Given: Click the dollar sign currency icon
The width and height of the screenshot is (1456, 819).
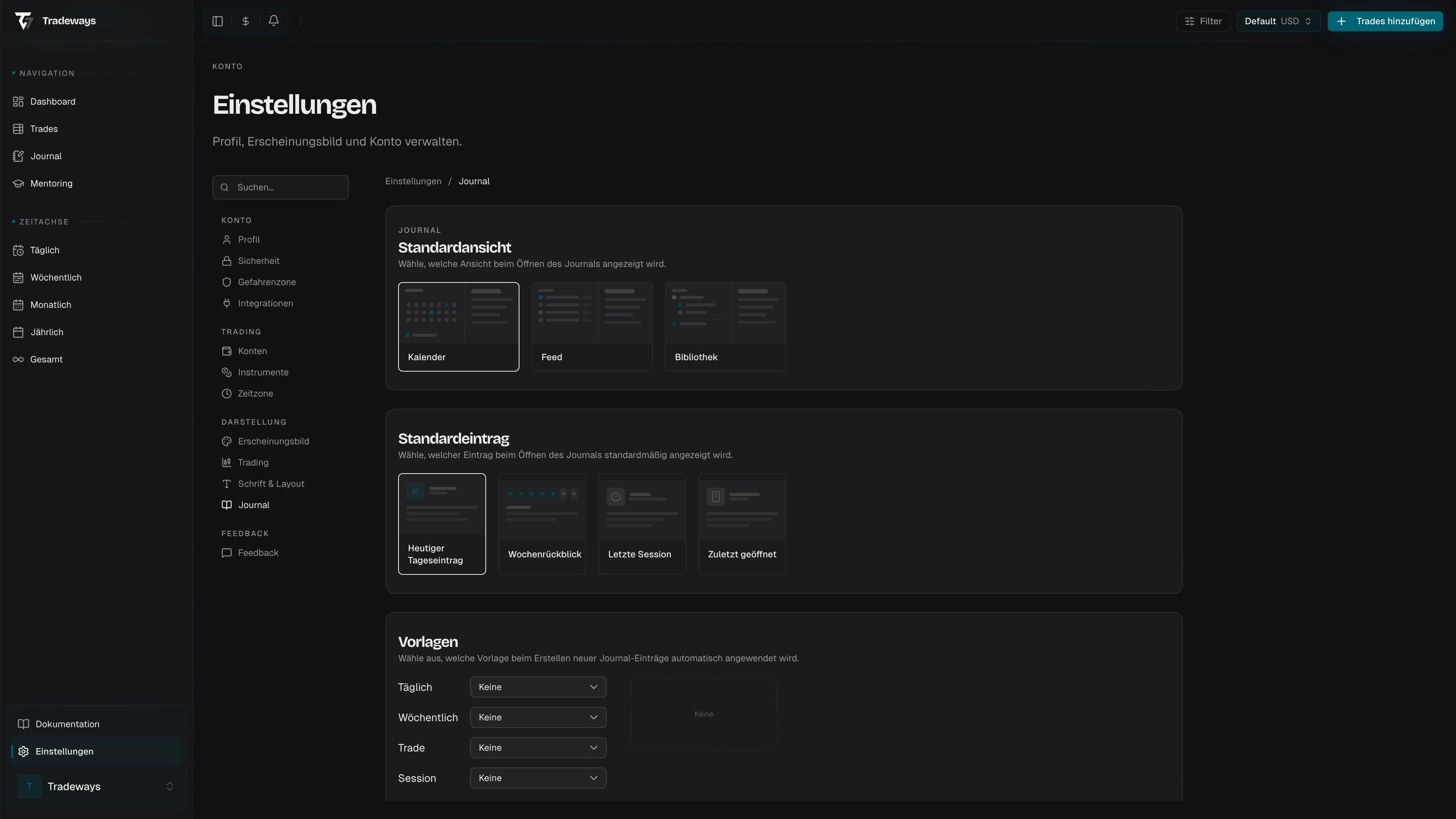Looking at the screenshot, I should pos(245,21).
